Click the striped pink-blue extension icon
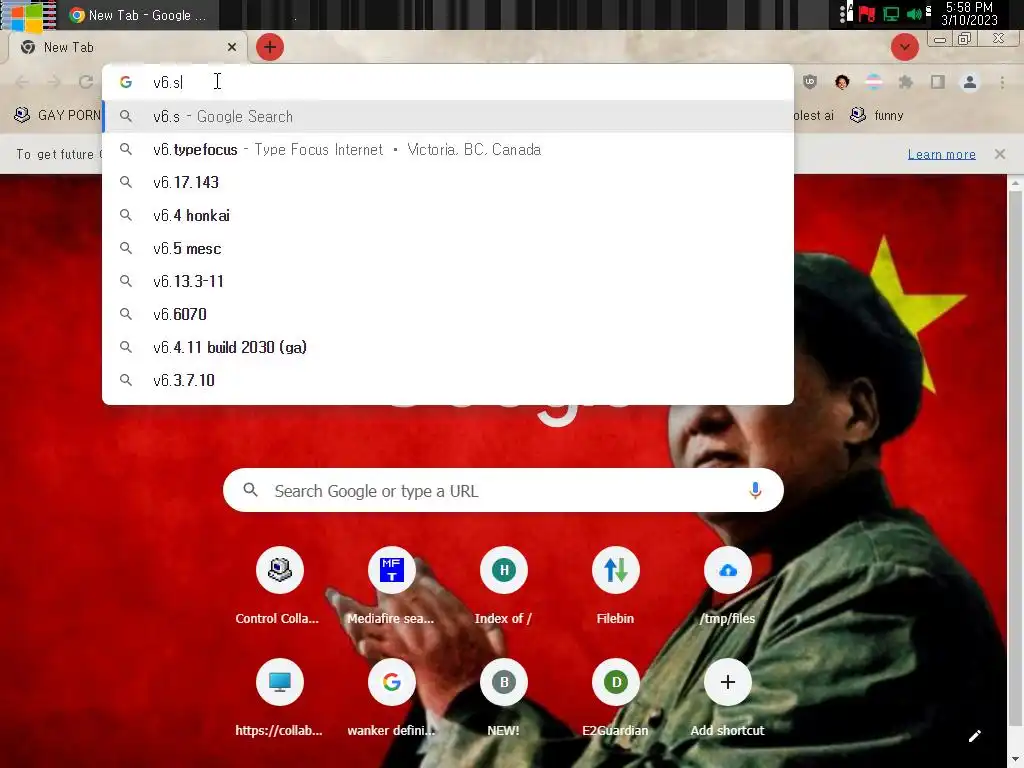1024x768 pixels. tap(874, 82)
